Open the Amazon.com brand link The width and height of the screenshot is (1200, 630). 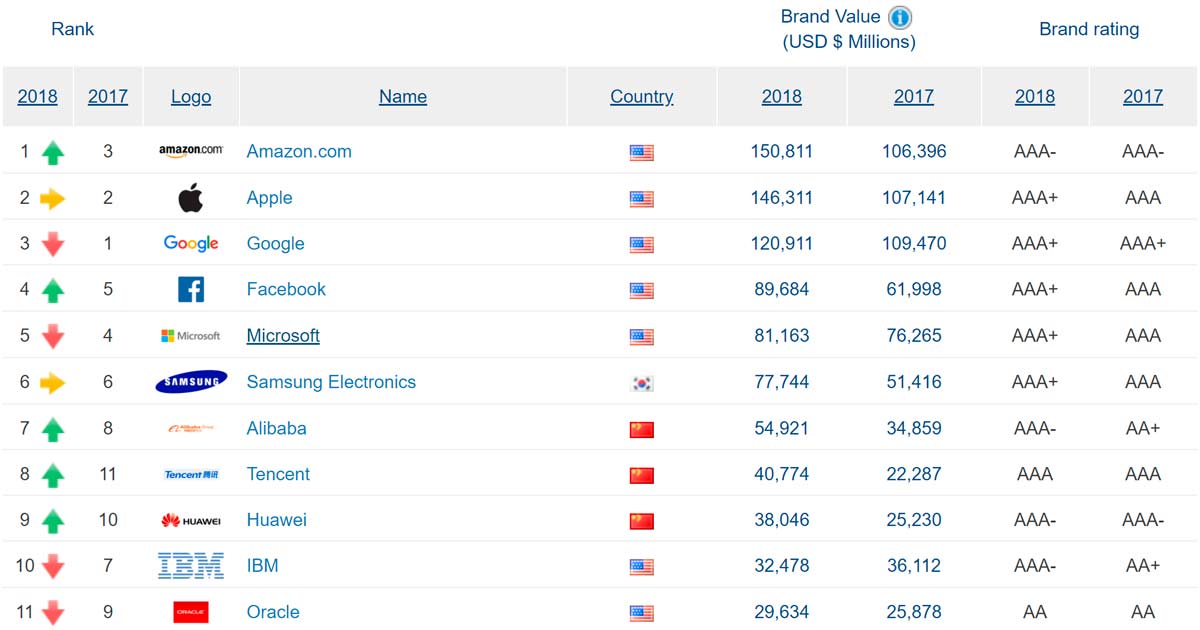(299, 152)
